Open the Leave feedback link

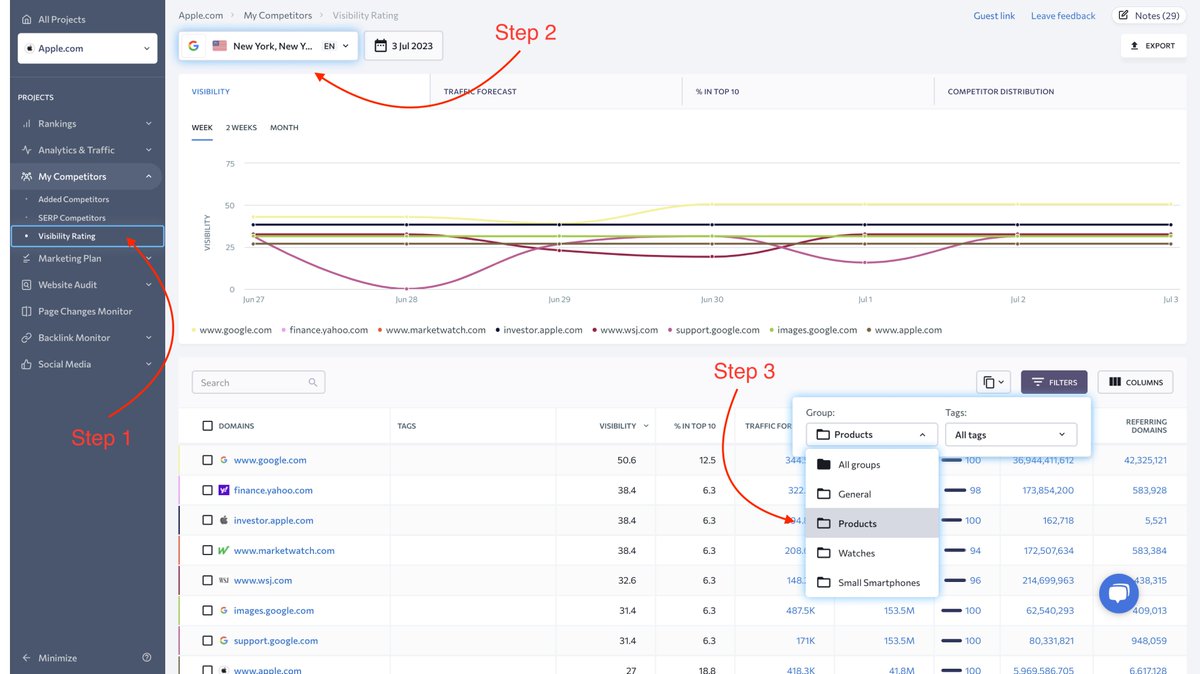pyautogui.click(x=1063, y=16)
